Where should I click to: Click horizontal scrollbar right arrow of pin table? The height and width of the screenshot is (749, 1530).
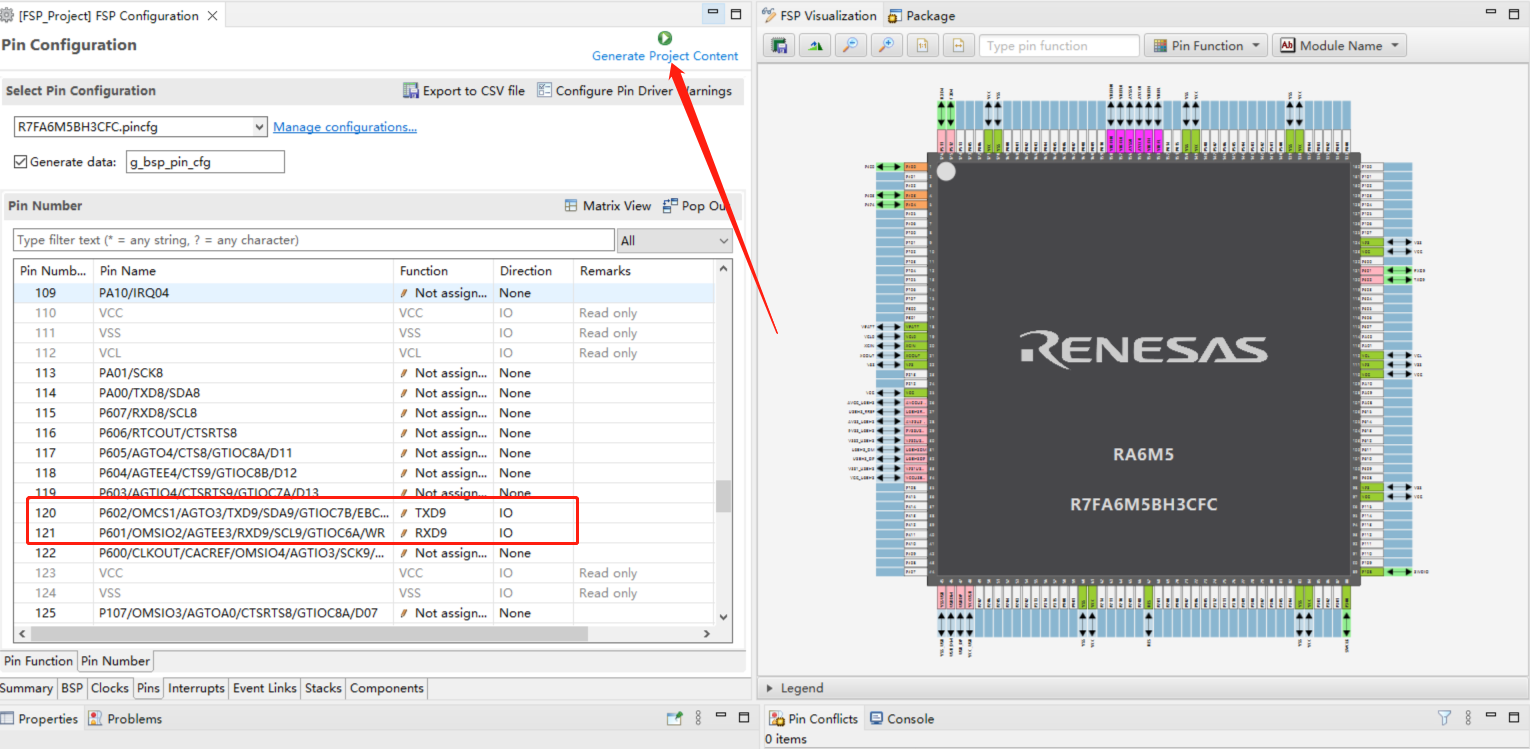pyautogui.click(x=706, y=634)
